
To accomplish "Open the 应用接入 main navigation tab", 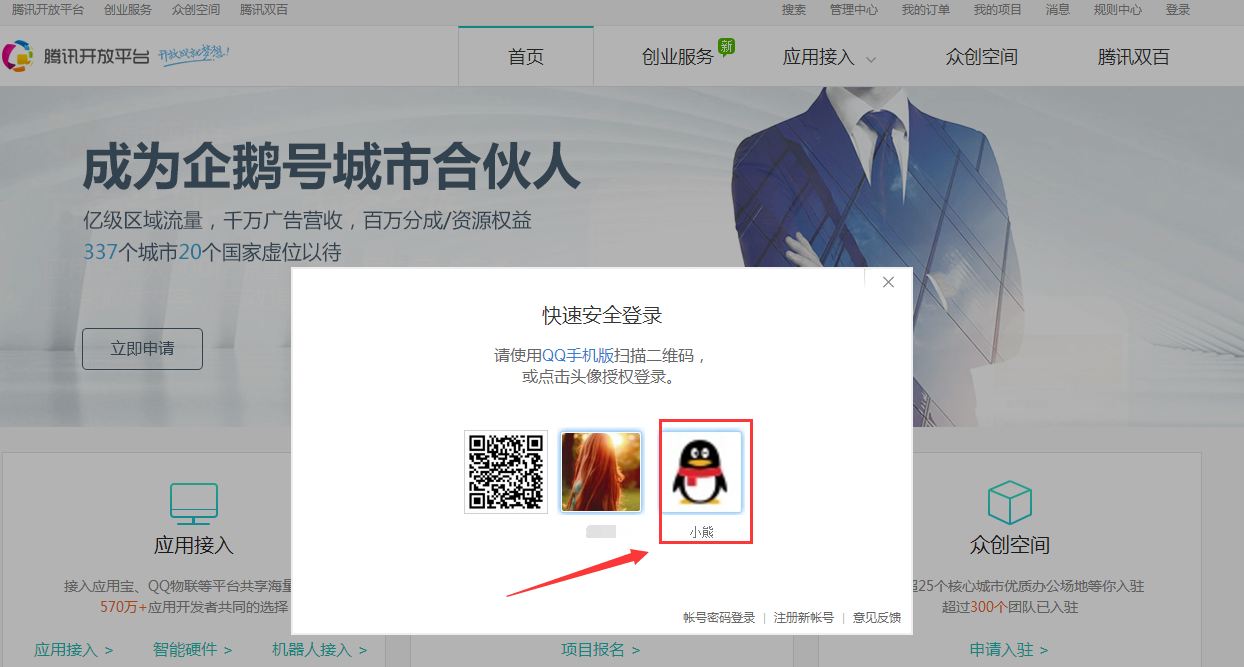I will tap(819, 57).
